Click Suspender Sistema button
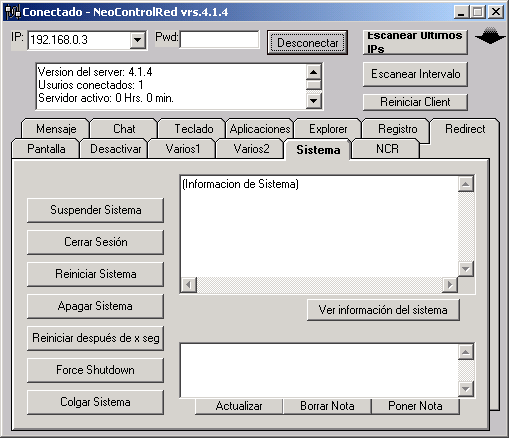This screenshot has width=509, height=438. click(x=95, y=210)
